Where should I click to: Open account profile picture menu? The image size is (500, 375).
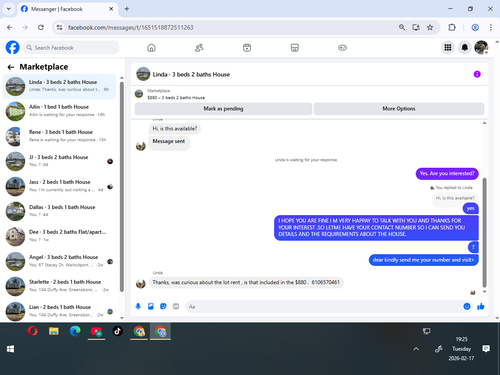pos(481,47)
